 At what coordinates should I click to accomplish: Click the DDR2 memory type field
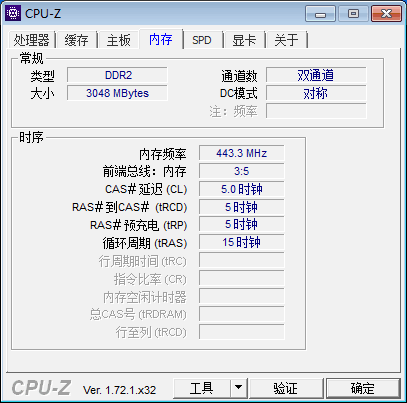[117, 75]
